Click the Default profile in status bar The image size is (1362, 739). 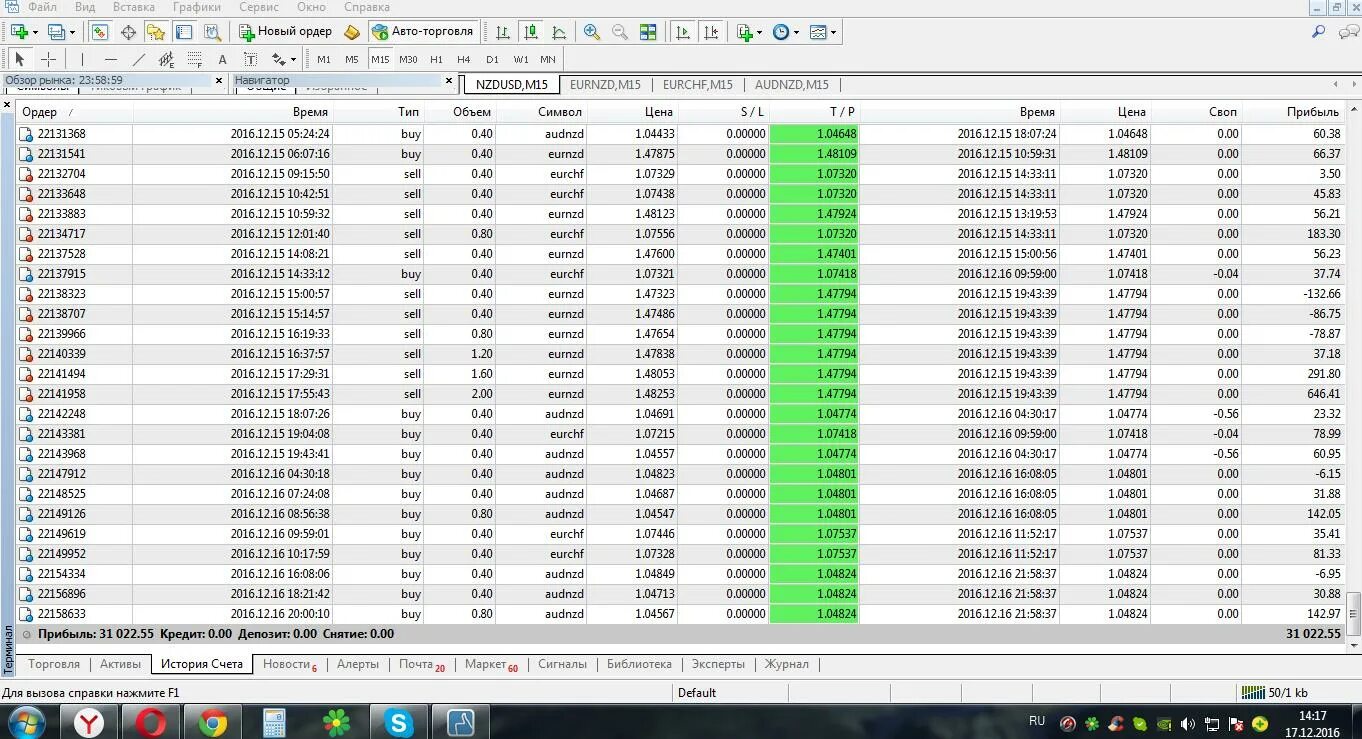click(x=697, y=692)
